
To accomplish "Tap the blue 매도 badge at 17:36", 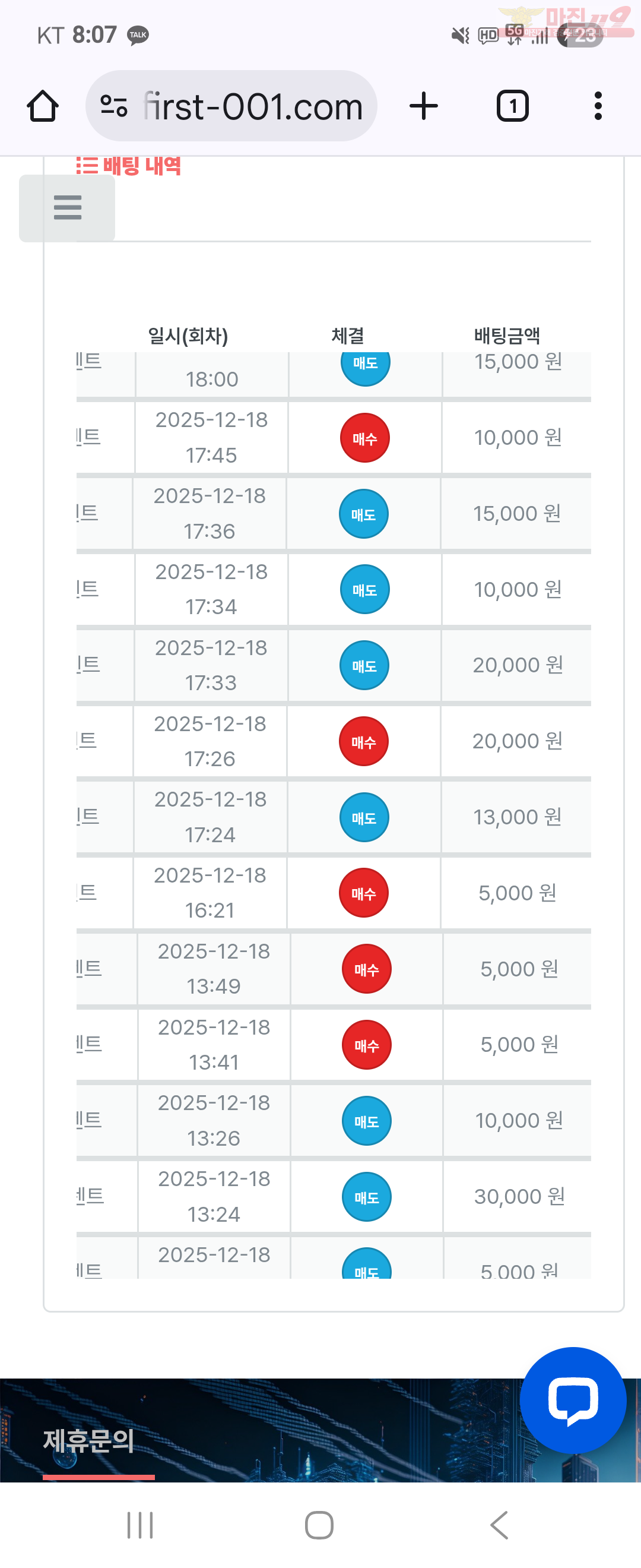I will pos(364,514).
